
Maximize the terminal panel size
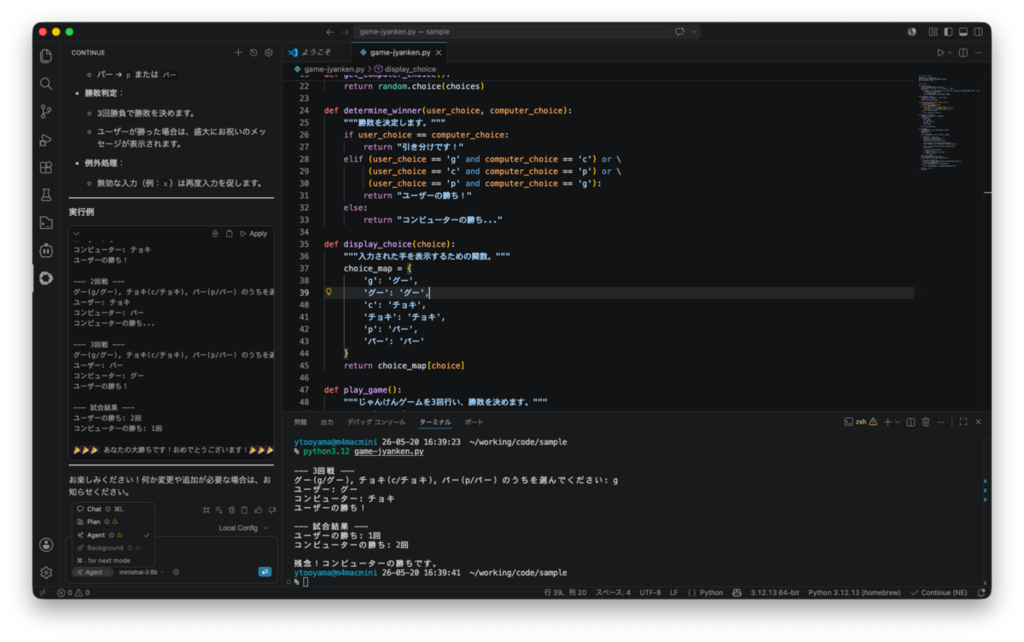[x=963, y=422]
